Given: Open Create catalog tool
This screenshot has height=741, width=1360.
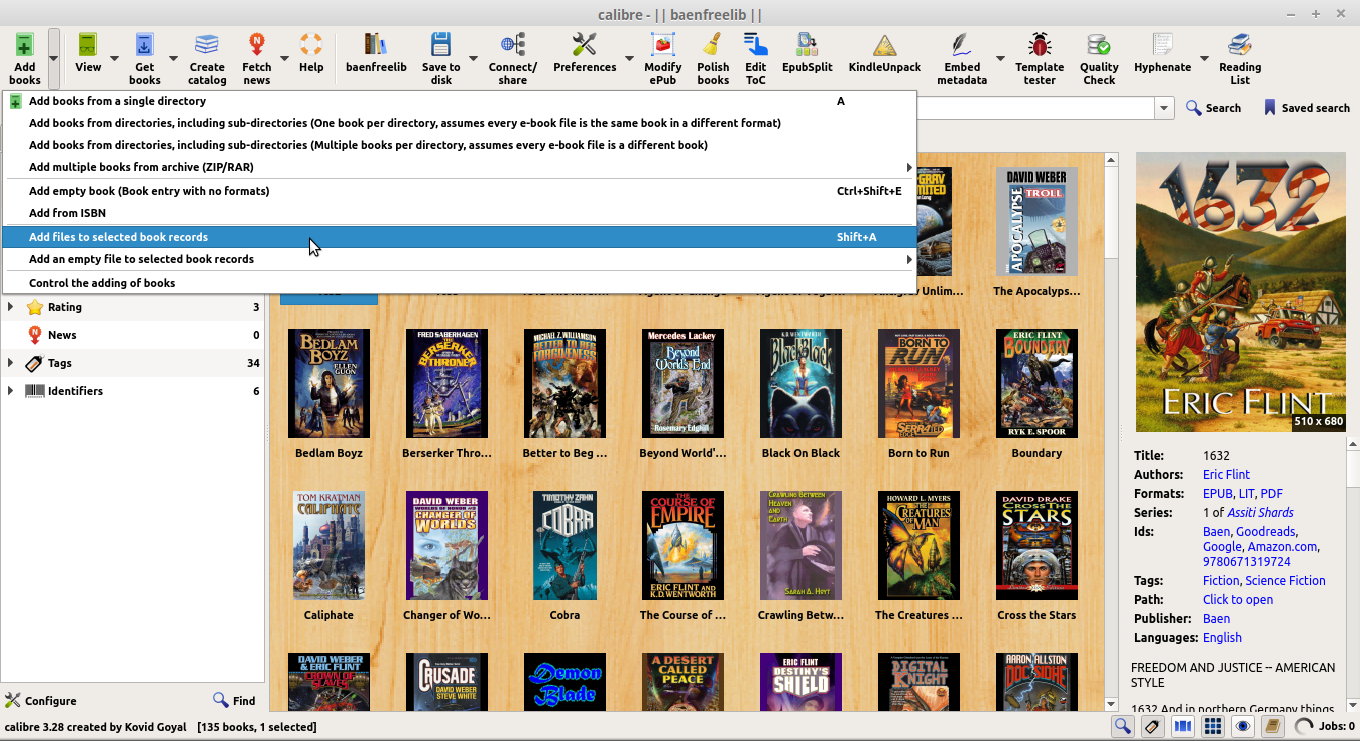Looking at the screenshot, I should [207, 46].
